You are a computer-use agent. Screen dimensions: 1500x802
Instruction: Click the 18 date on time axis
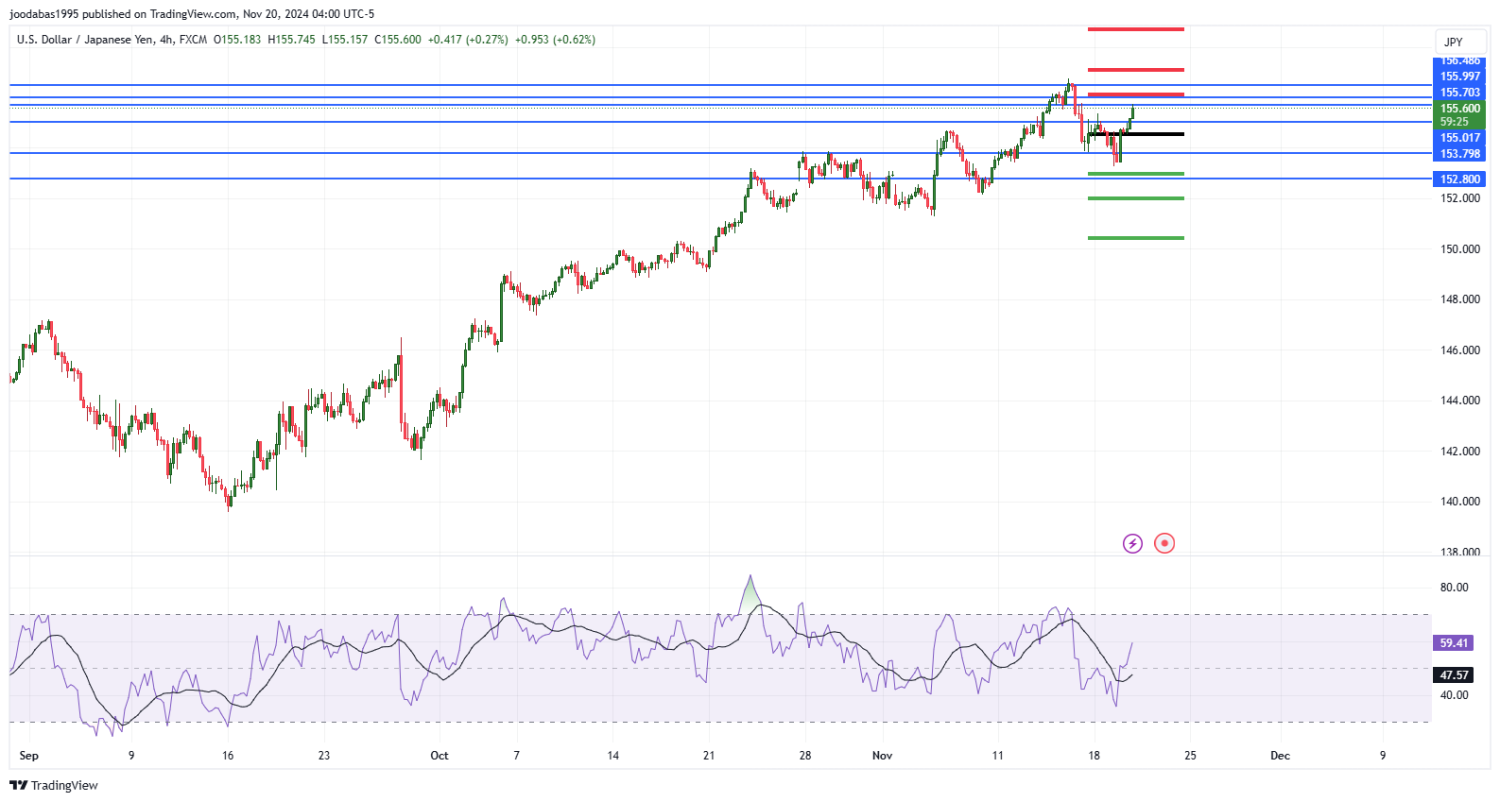coord(1093,756)
